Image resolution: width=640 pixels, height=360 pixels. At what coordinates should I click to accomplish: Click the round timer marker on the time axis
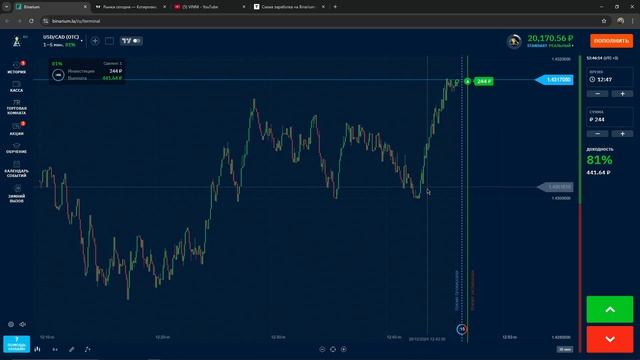462,329
